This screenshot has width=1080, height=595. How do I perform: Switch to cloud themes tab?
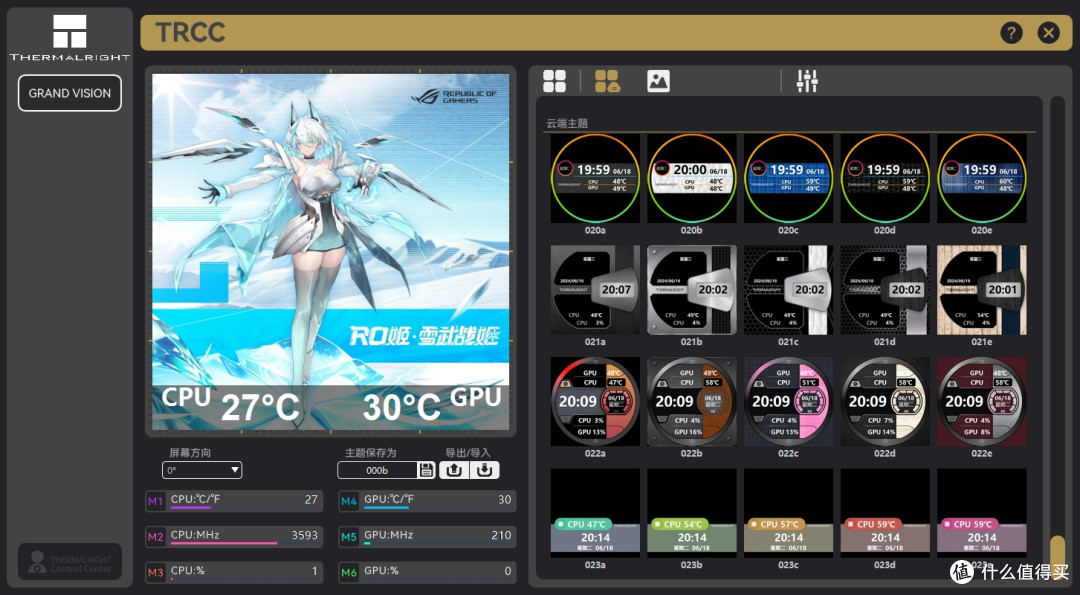(x=607, y=81)
